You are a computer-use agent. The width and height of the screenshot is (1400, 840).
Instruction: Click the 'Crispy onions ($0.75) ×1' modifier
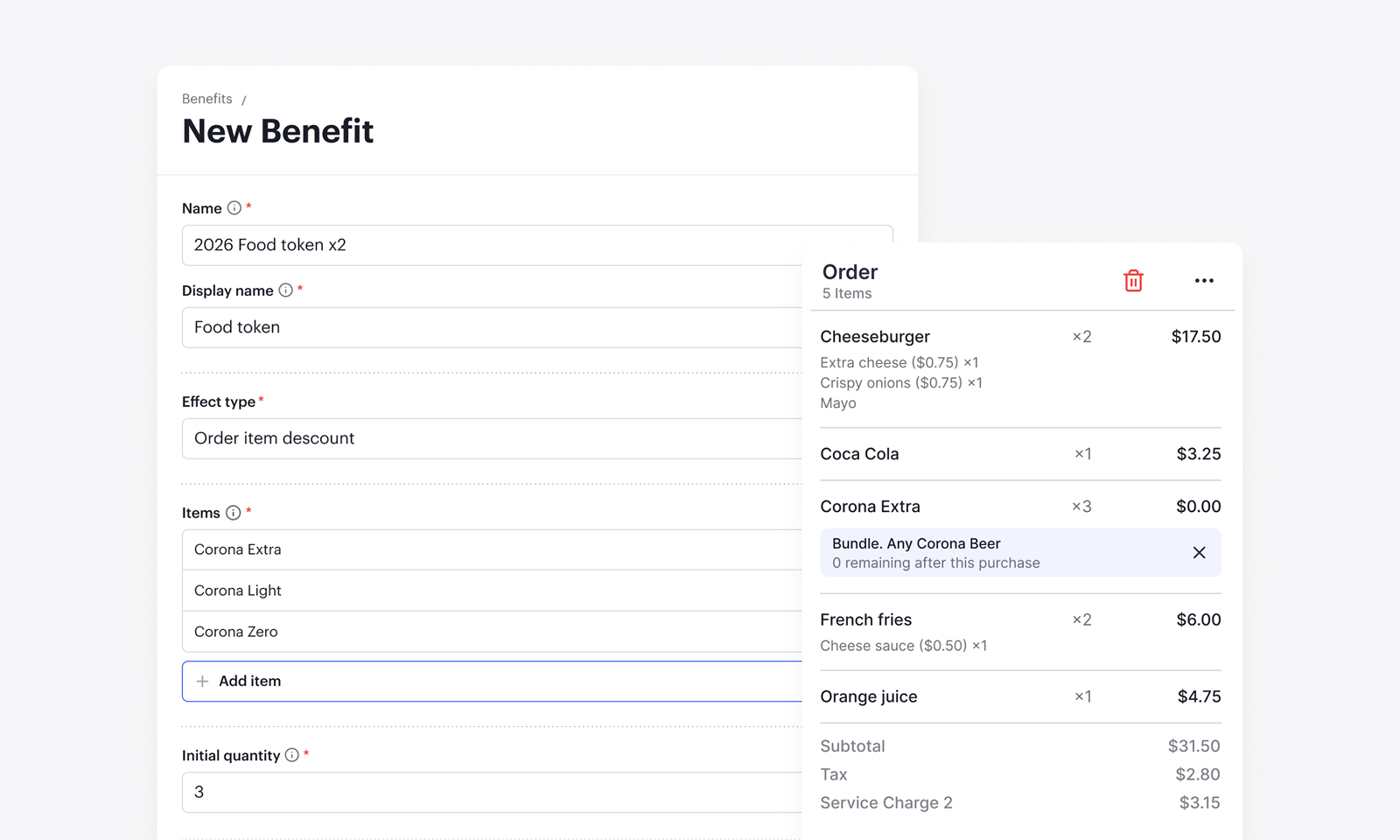901,382
